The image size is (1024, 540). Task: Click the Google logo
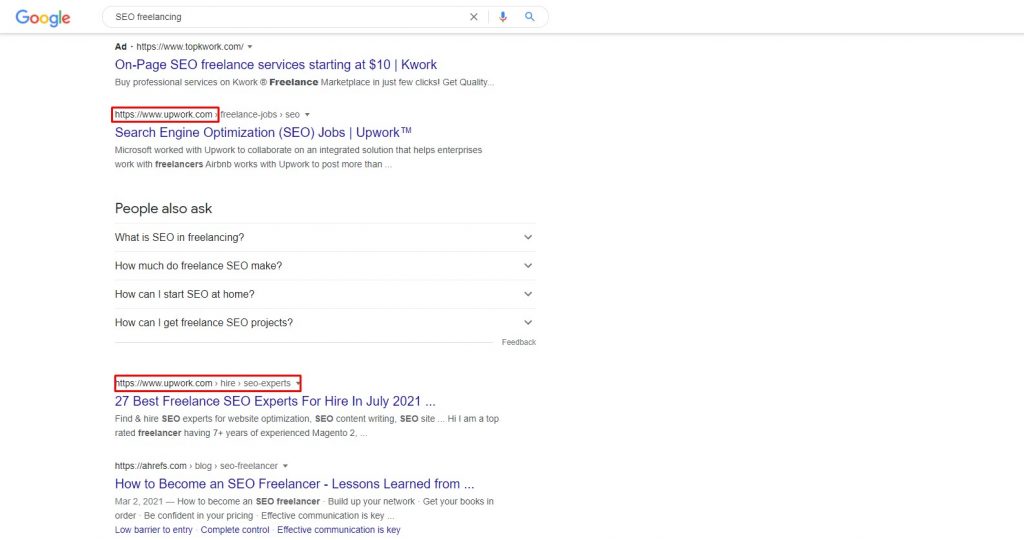(43, 18)
